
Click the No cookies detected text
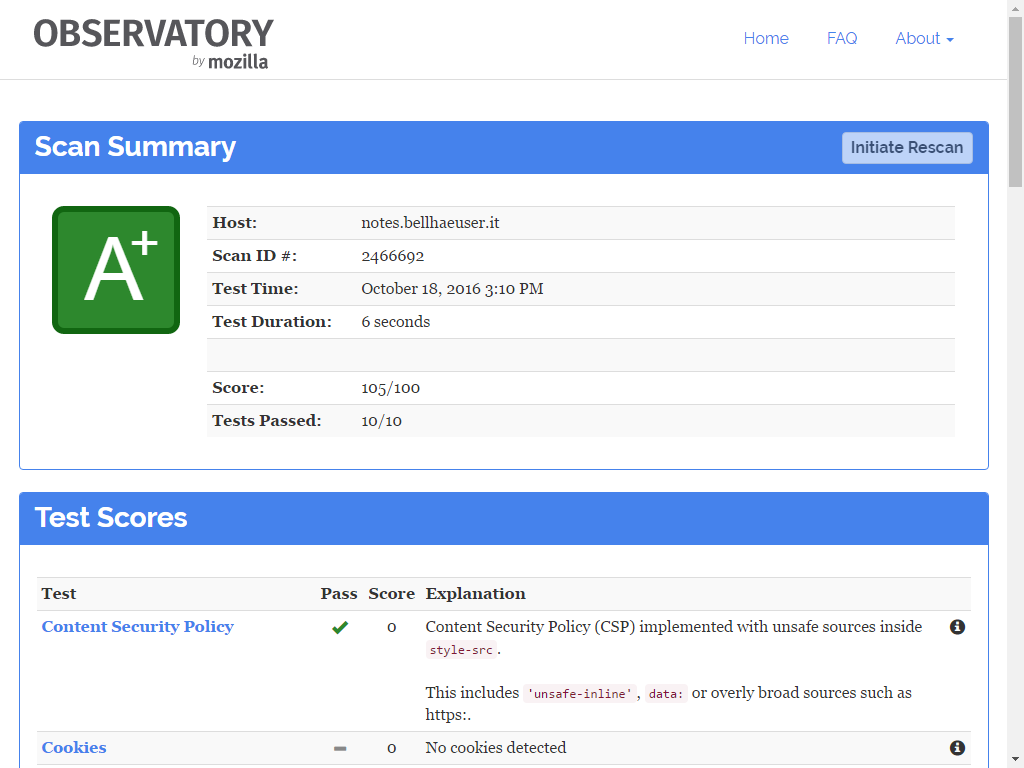click(x=496, y=748)
